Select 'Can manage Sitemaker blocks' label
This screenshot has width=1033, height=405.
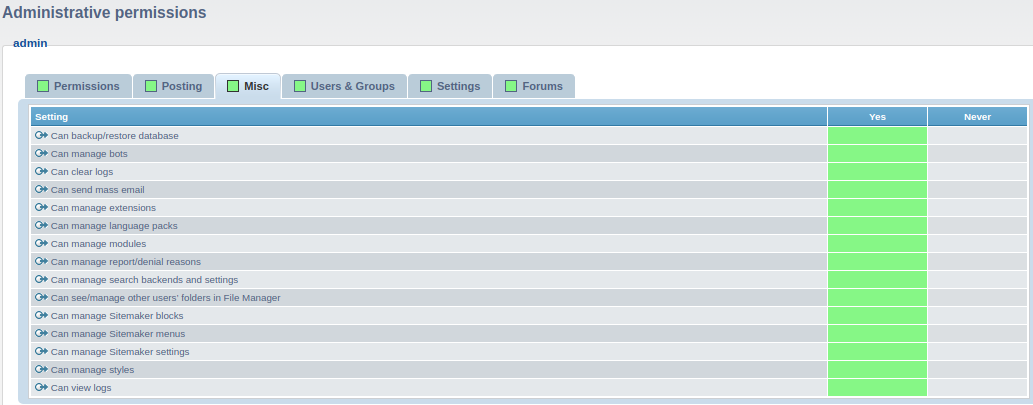[x=117, y=315]
